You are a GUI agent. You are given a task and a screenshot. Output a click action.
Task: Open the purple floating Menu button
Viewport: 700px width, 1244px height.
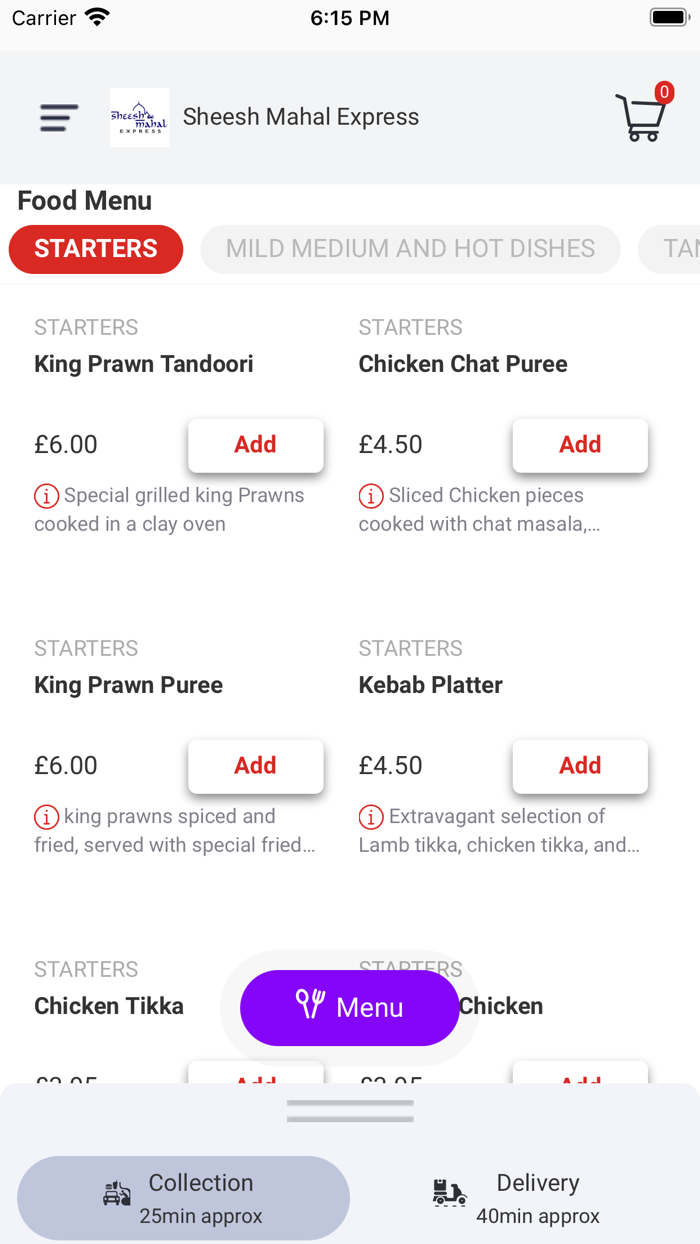(350, 1007)
